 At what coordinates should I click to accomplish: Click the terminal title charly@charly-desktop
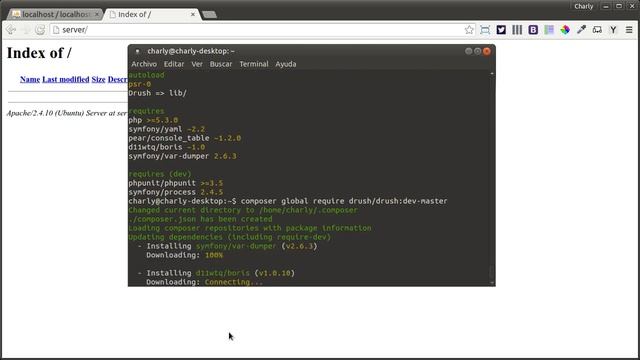tap(191, 51)
